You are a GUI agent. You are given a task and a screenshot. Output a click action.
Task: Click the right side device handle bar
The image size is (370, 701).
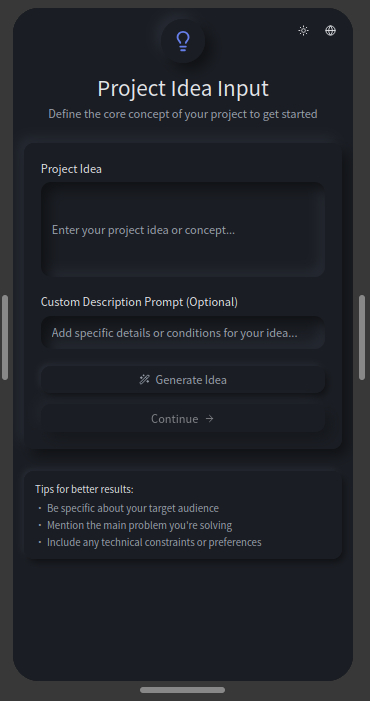pyautogui.click(x=362, y=338)
